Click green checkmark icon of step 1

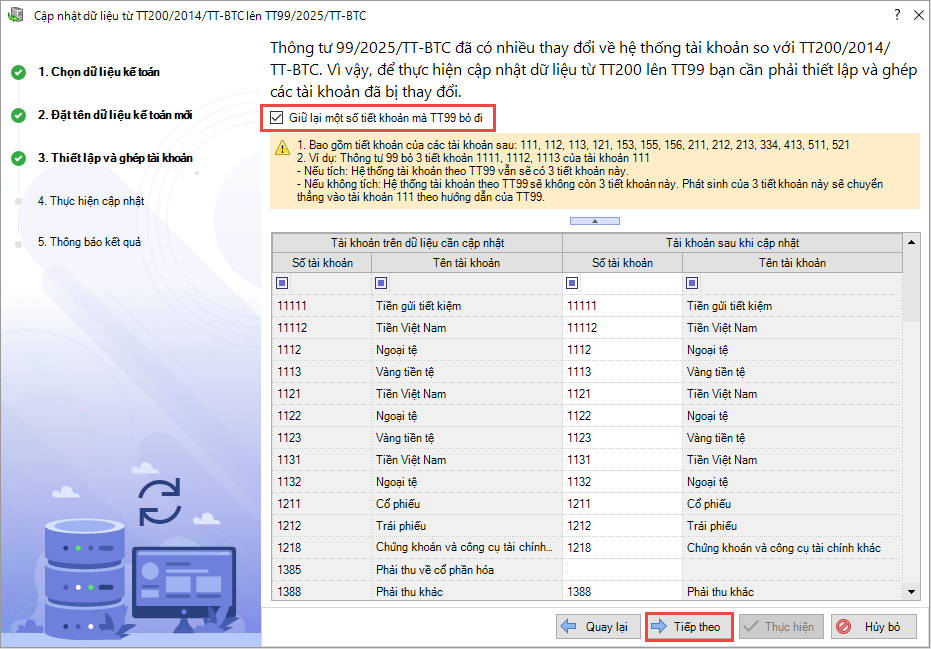[18, 72]
